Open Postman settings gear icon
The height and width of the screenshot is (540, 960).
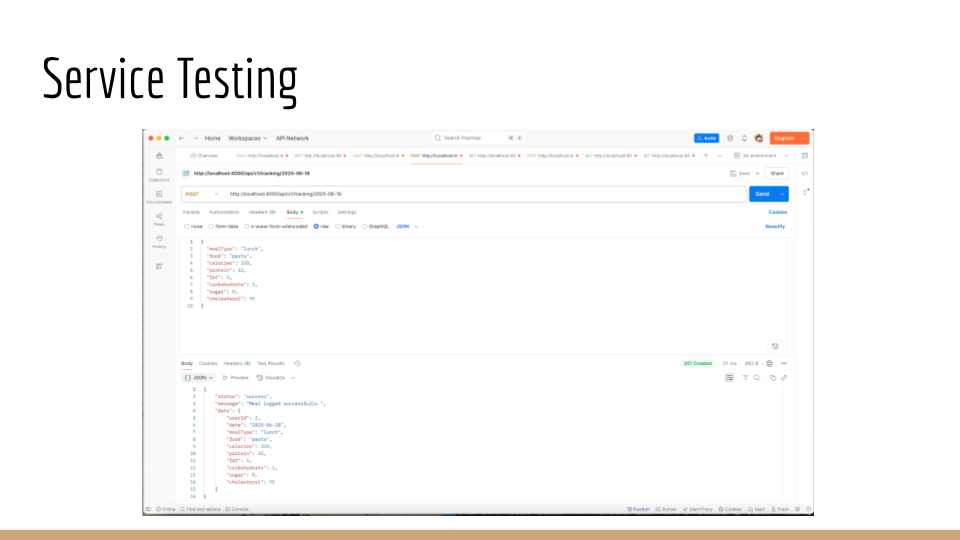tap(731, 138)
